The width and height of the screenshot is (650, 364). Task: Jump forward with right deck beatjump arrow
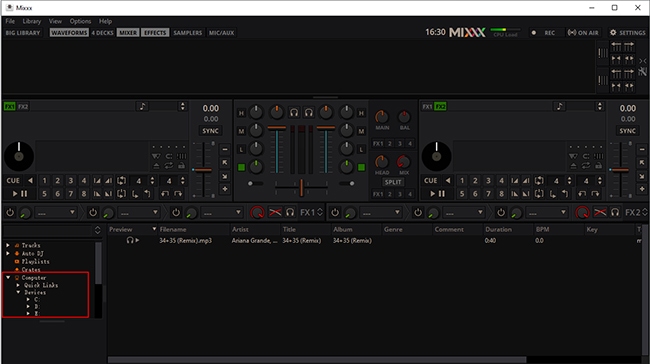click(595, 194)
